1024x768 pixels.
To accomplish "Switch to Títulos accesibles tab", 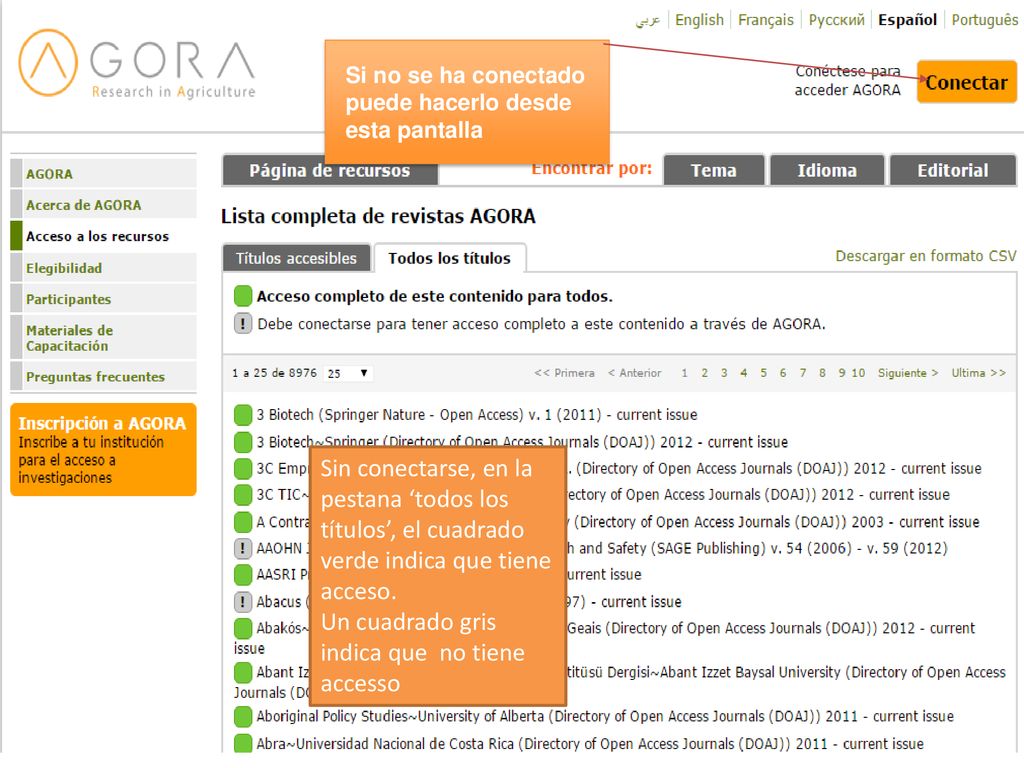I will (x=296, y=258).
